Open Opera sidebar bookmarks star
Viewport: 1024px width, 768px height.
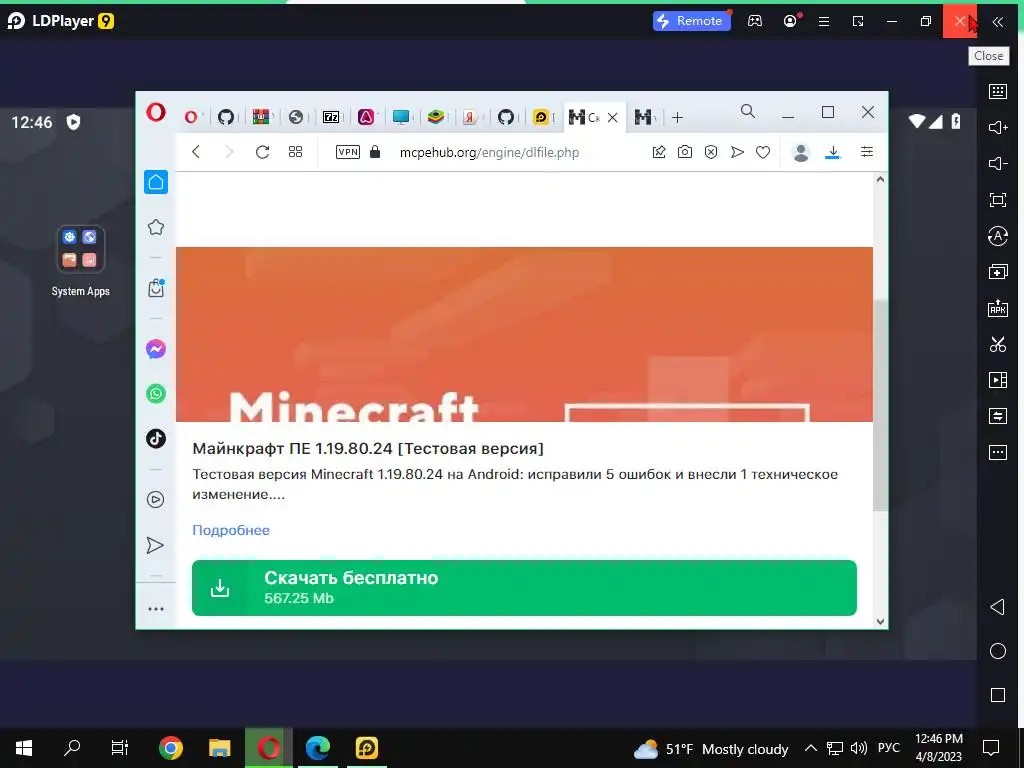click(x=155, y=227)
